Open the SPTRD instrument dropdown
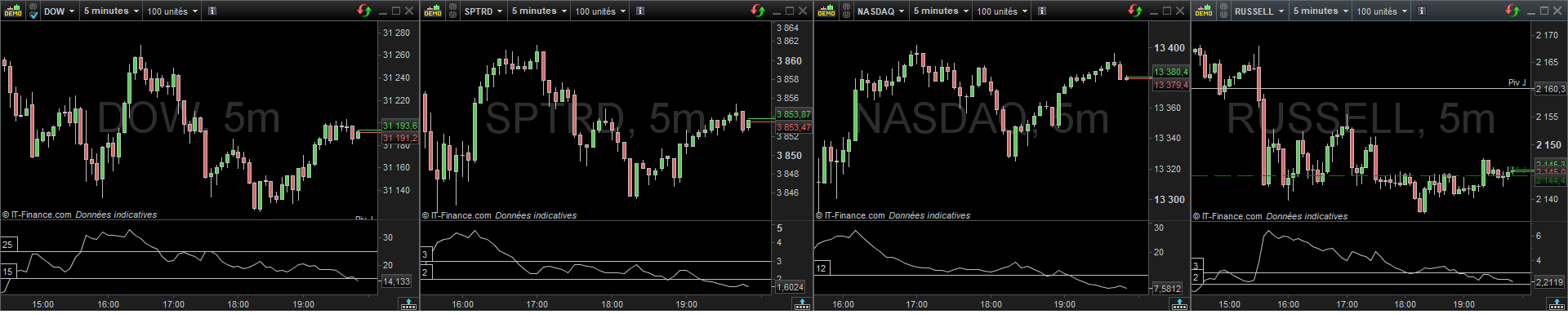The image size is (1568, 314). 483,11
